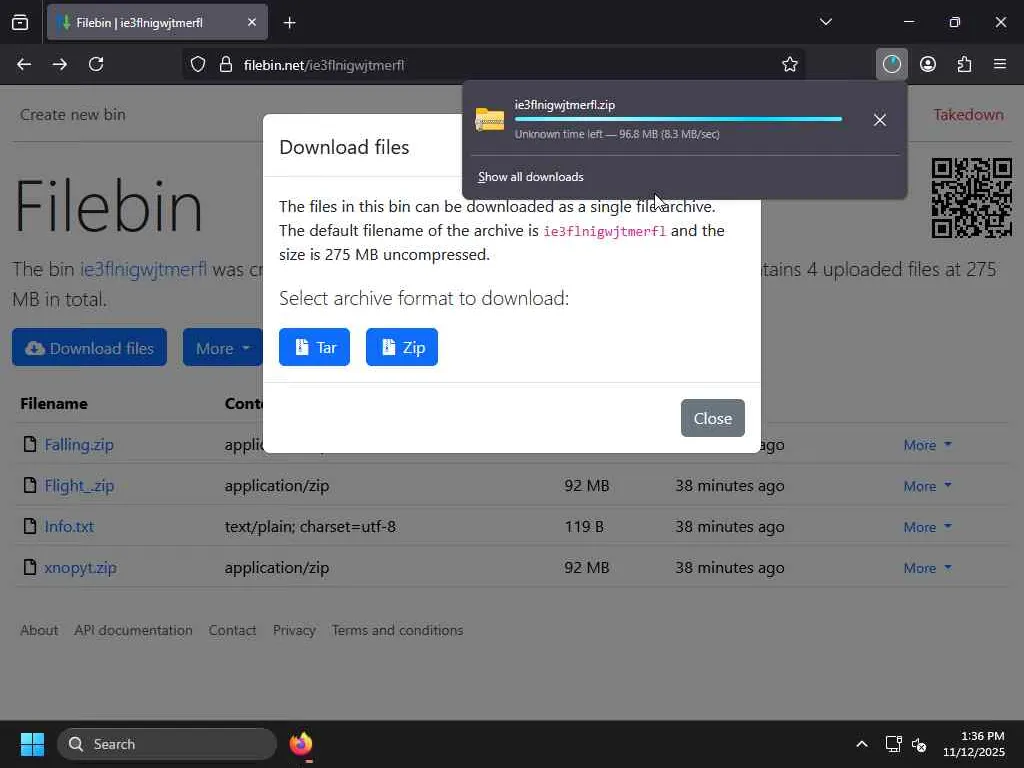Cancel the ie3flnigwjtmerfl.zip download

[880, 120]
